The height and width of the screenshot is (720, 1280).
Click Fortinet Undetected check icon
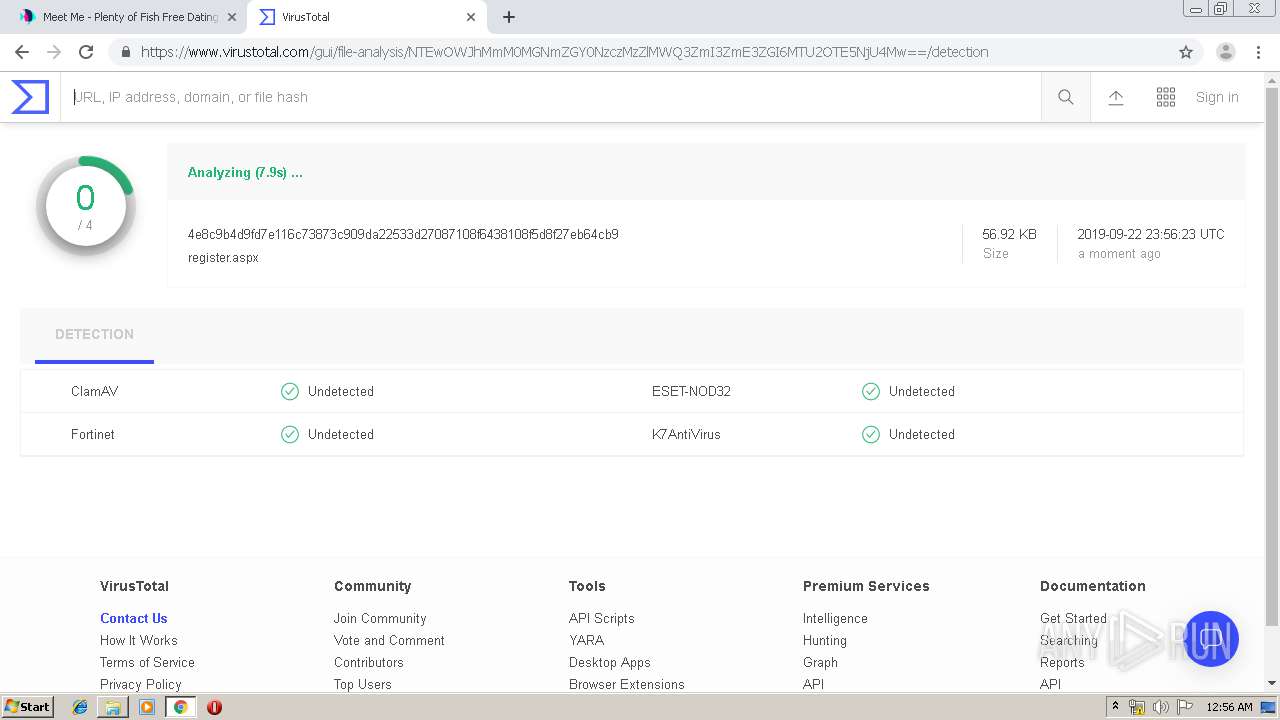290,434
